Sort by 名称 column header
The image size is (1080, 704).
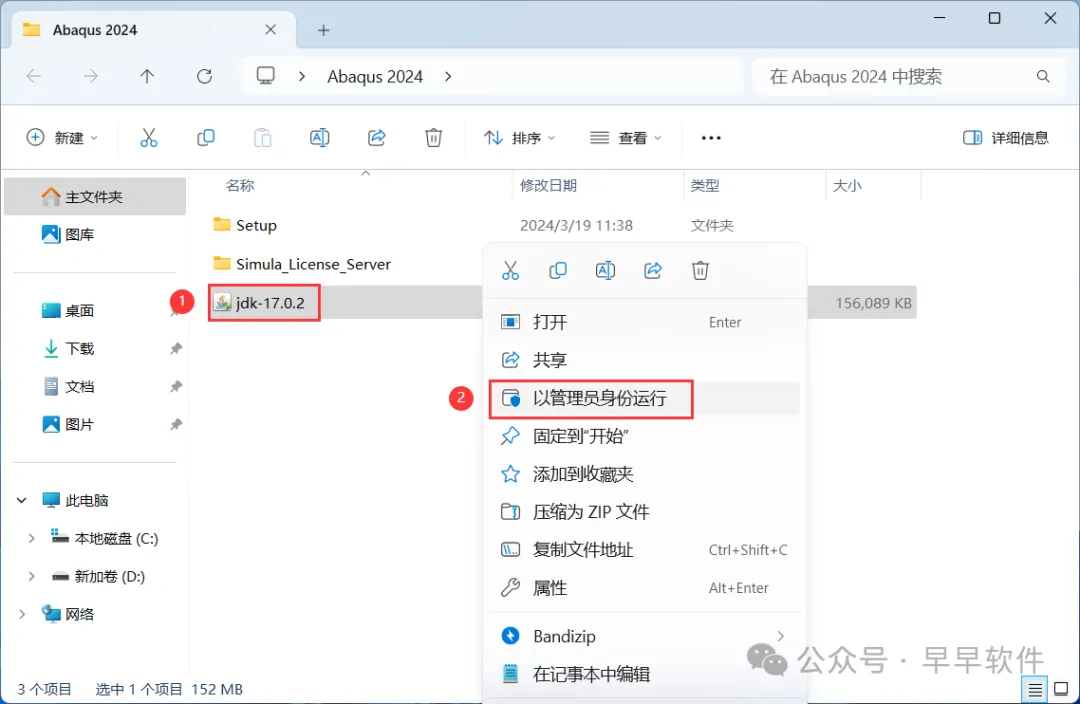coord(240,185)
